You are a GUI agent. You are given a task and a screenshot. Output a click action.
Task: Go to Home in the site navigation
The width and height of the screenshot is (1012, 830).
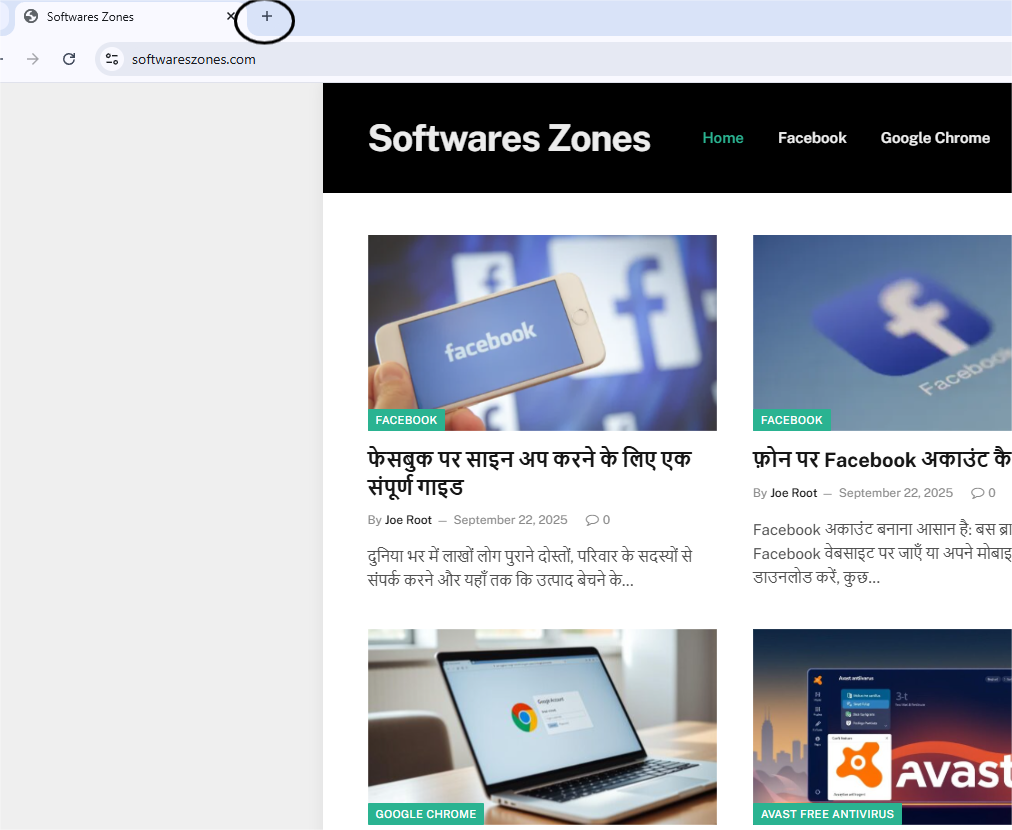pos(722,138)
